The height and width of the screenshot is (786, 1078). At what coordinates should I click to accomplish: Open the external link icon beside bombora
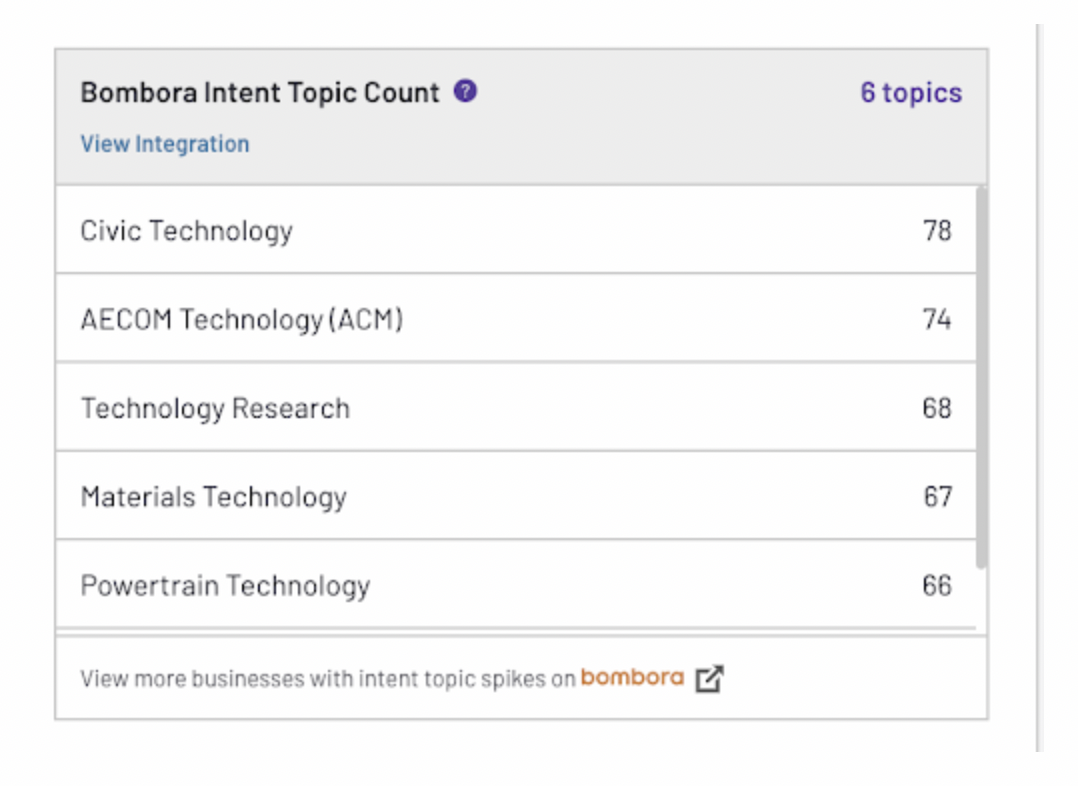coord(709,678)
